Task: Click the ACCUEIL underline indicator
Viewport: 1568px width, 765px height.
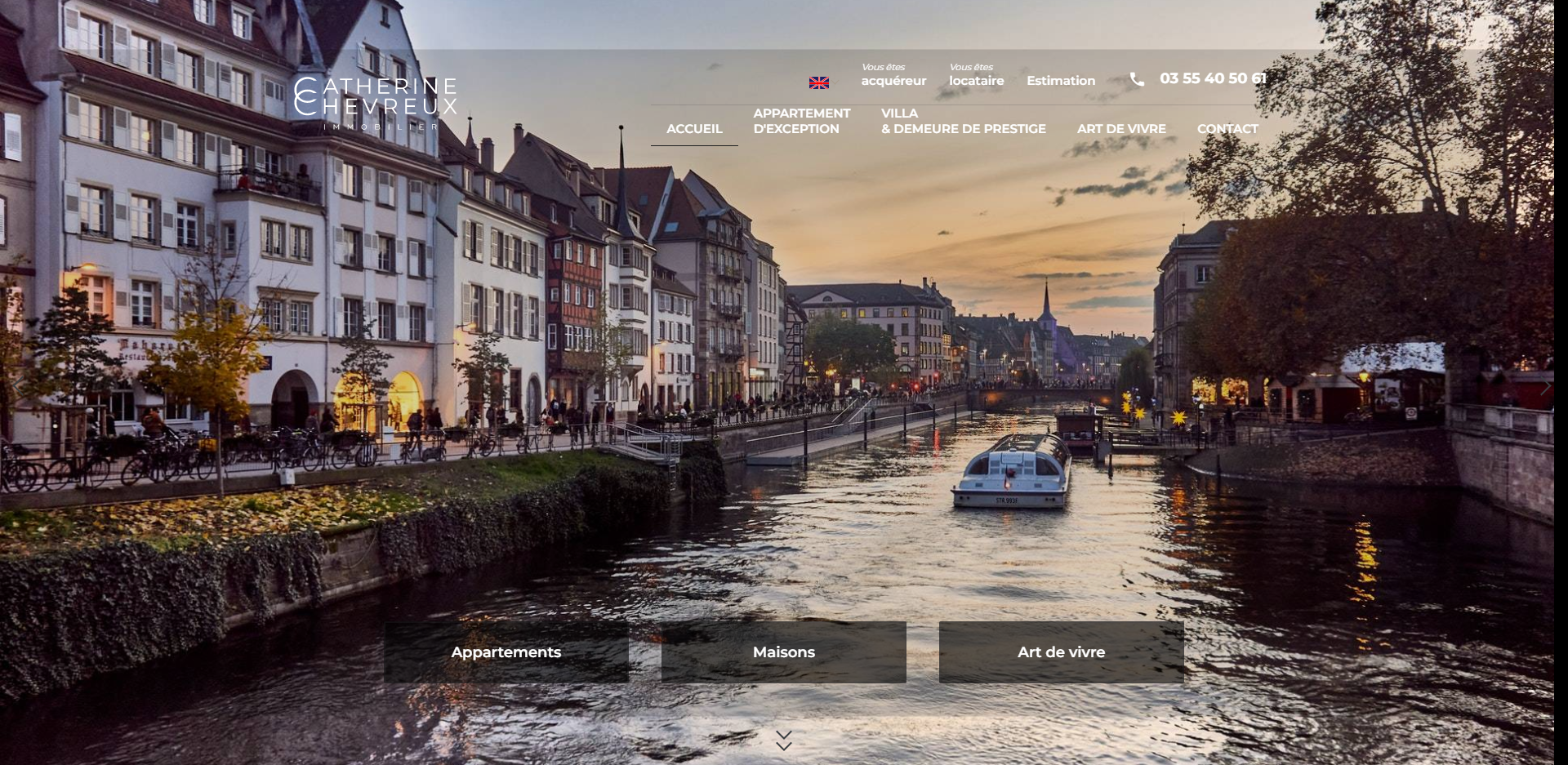Action: (x=693, y=144)
